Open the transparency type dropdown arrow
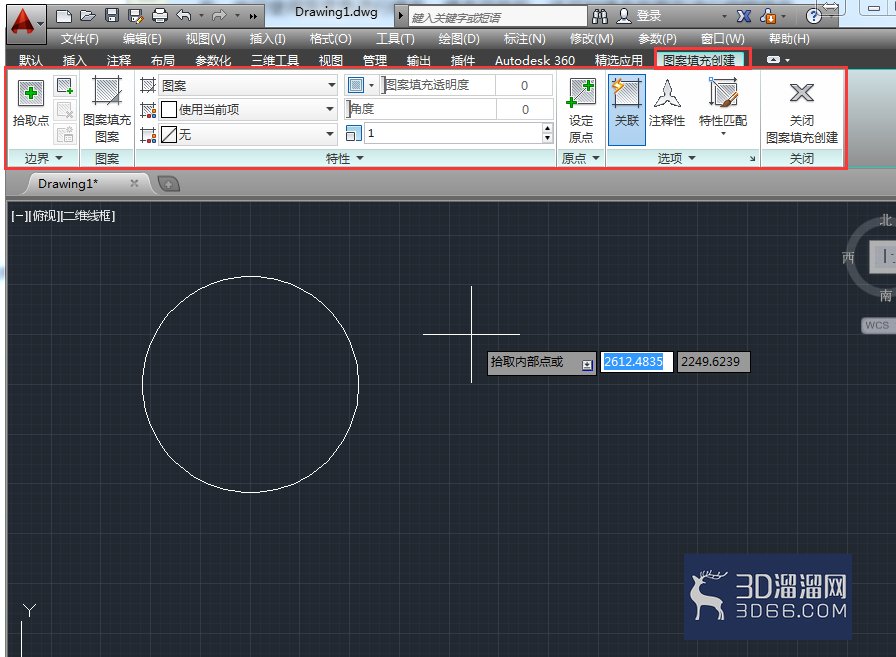Image resolution: width=896 pixels, height=657 pixels. (371, 86)
